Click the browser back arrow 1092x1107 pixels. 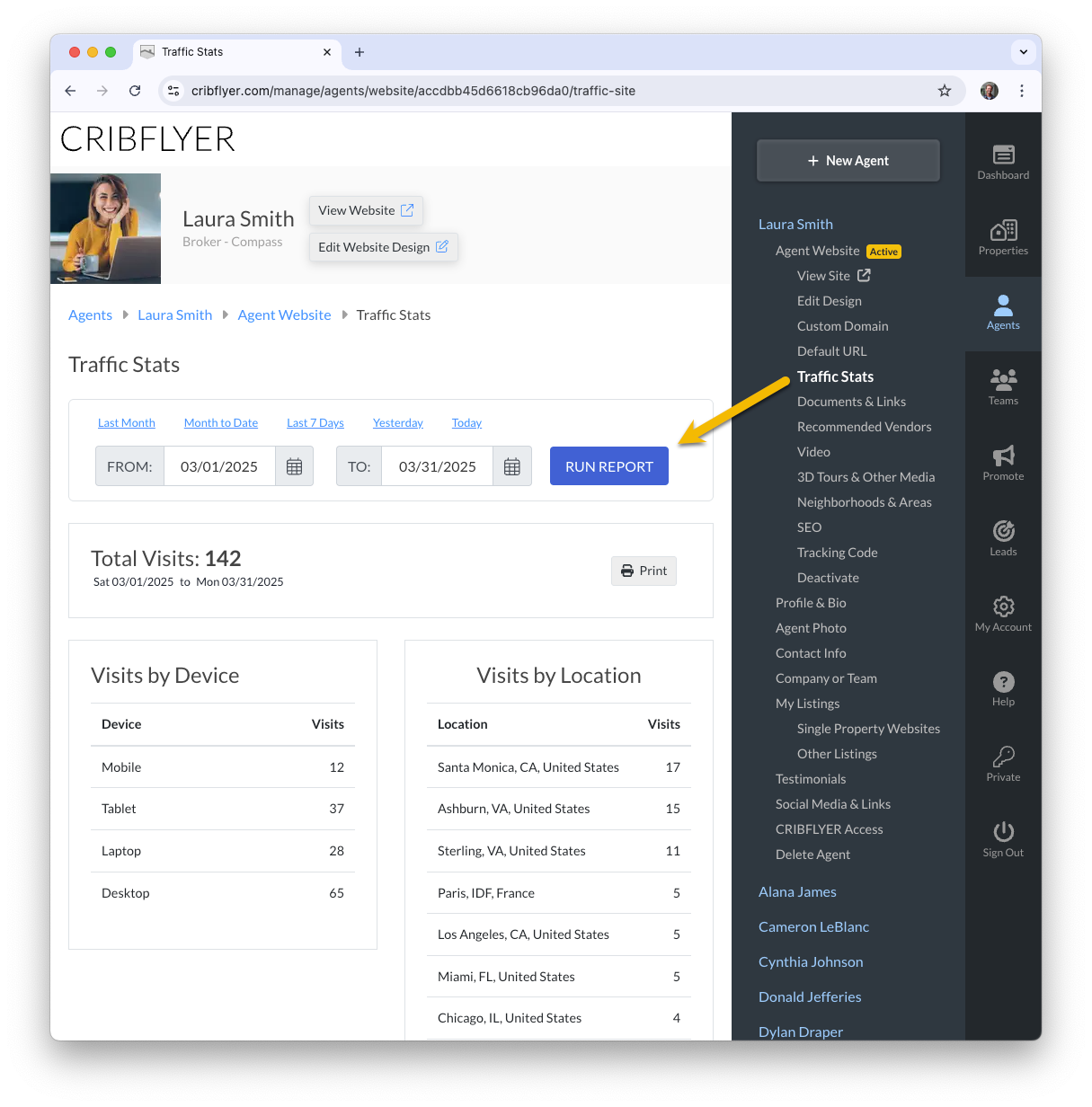tap(70, 91)
